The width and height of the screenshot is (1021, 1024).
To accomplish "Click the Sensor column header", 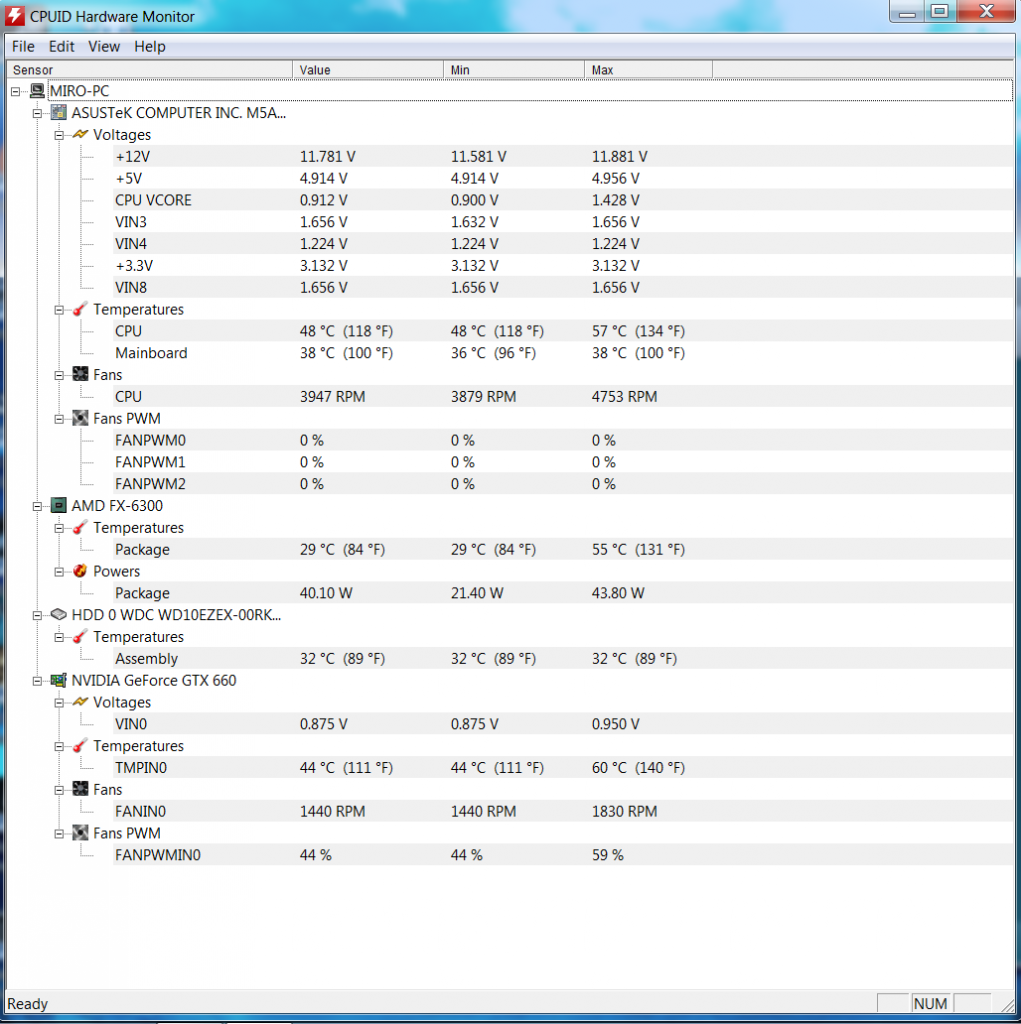I will [x=149, y=69].
